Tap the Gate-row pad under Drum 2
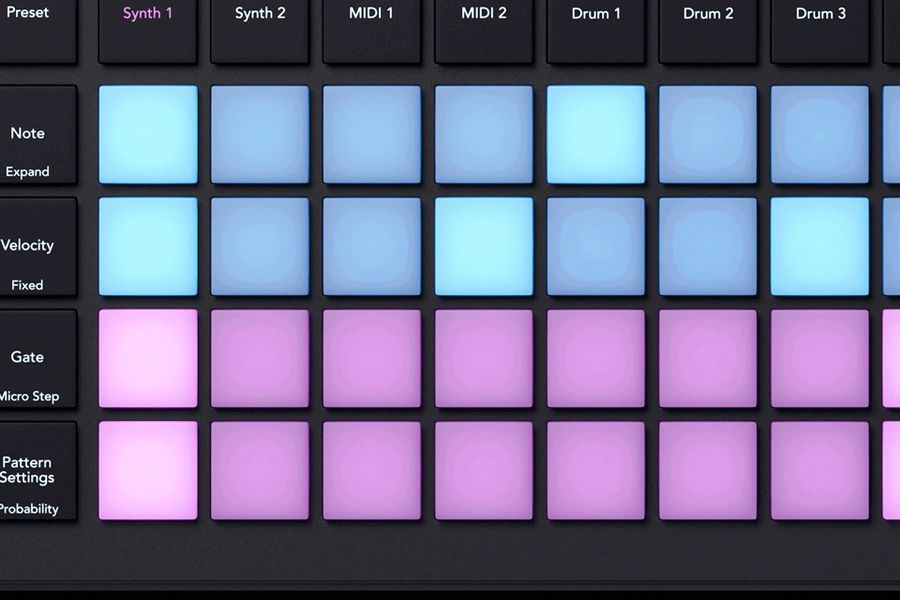900x600 pixels. coord(708,358)
